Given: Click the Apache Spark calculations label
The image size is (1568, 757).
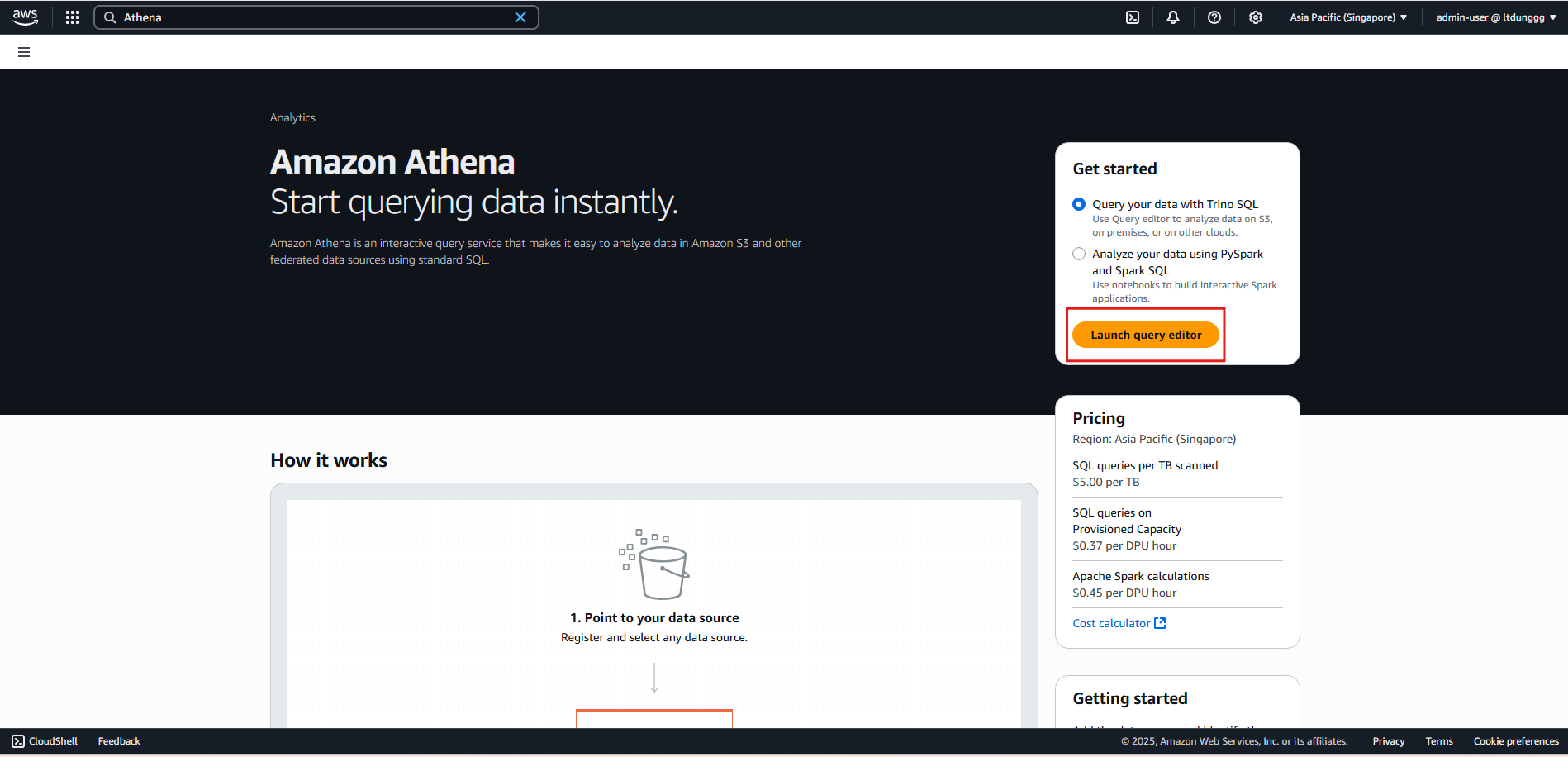Looking at the screenshot, I should [x=1140, y=576].
